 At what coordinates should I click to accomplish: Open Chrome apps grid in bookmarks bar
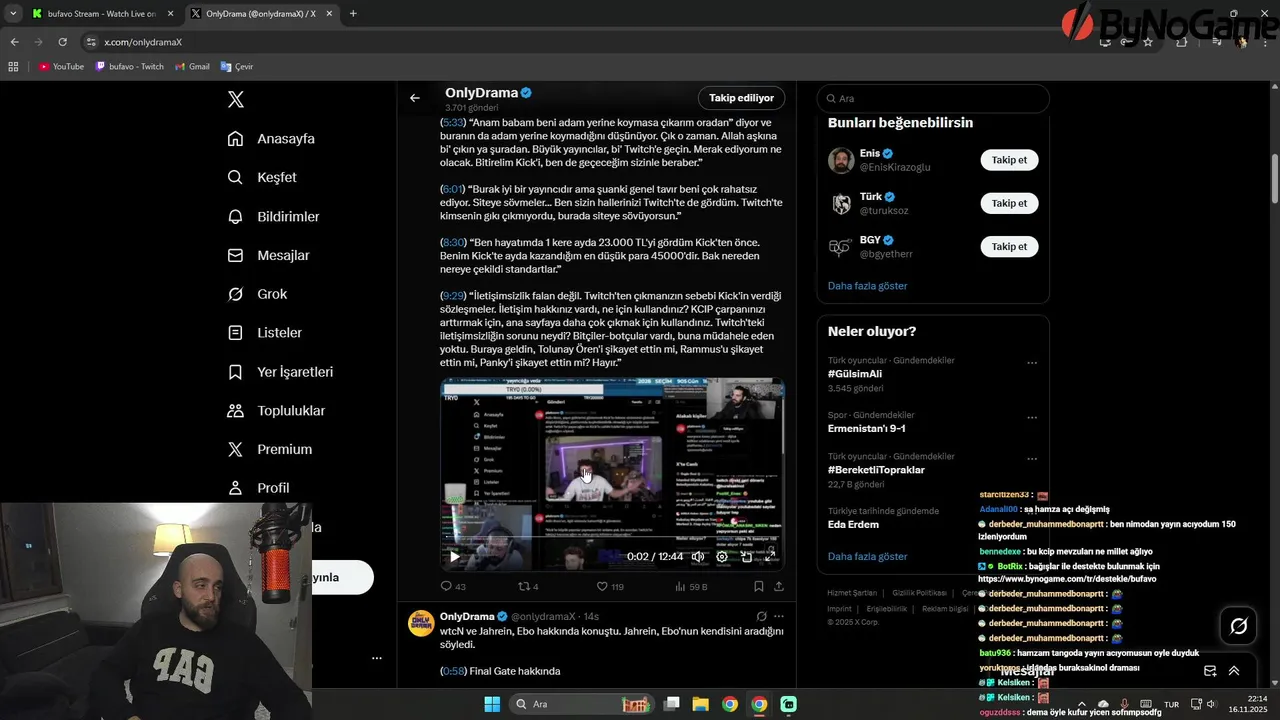pyautogui.click(x=14, y=67)
